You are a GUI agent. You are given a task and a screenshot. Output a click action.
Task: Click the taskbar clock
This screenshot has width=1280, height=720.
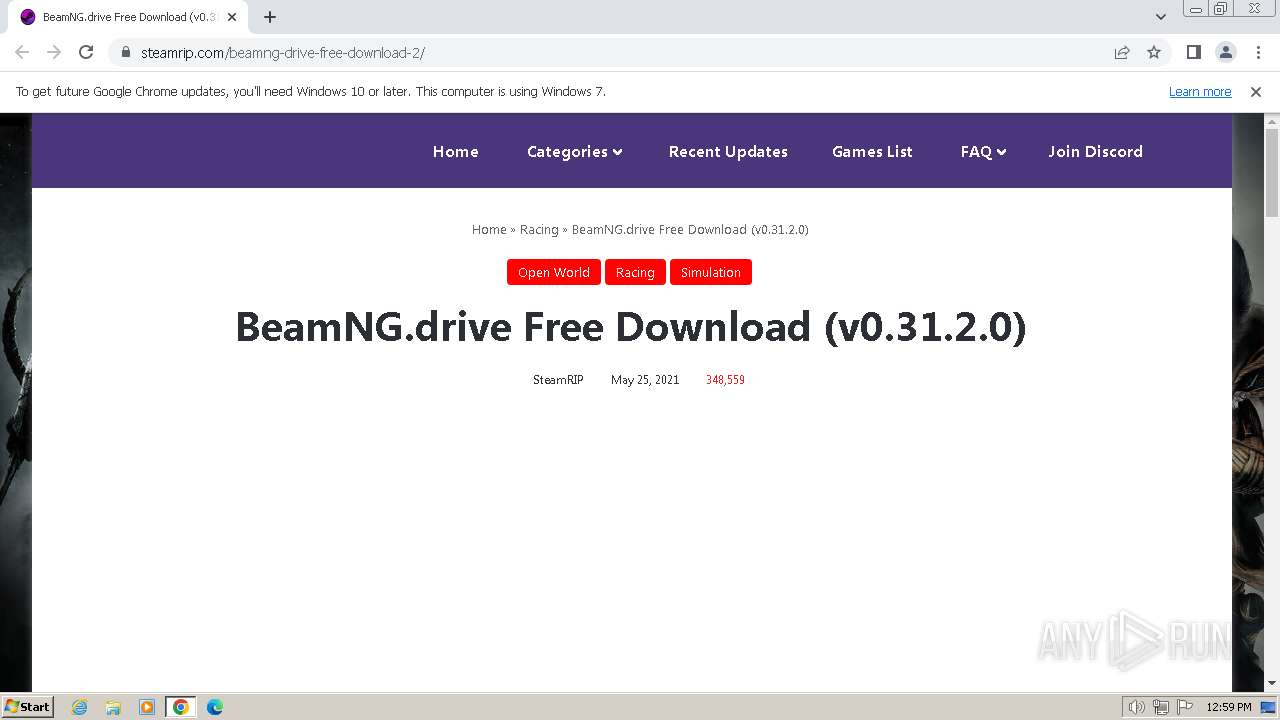pyautogui.click(x=1229, y=707)
